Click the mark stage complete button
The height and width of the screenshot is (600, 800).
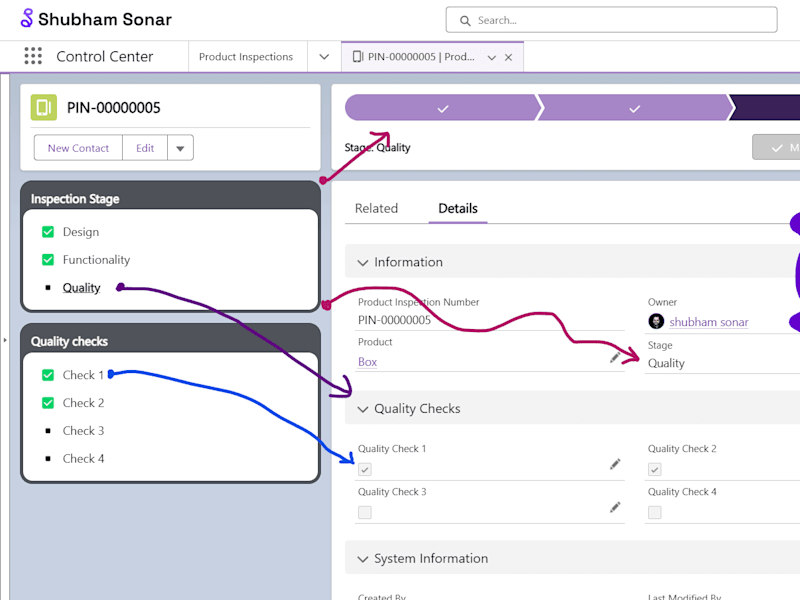coord(777,147)
